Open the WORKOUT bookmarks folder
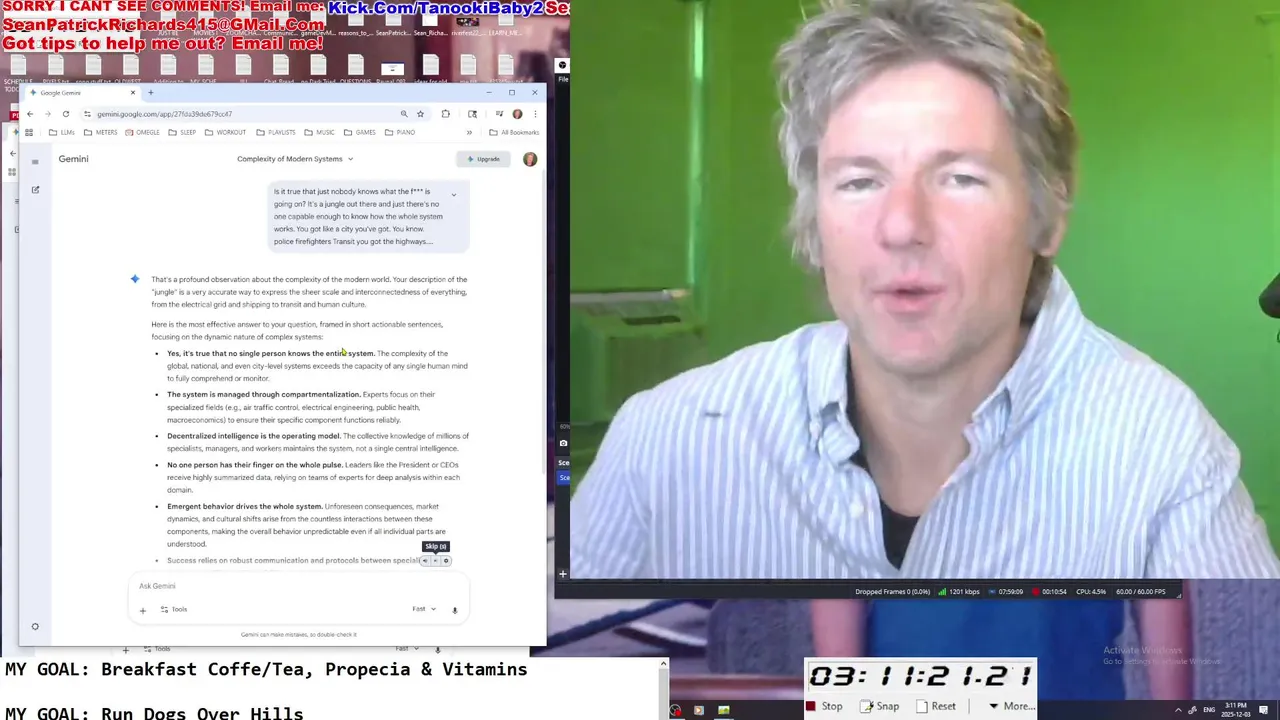This screenshot has height=720, width=1280. (x=225, y=132)
